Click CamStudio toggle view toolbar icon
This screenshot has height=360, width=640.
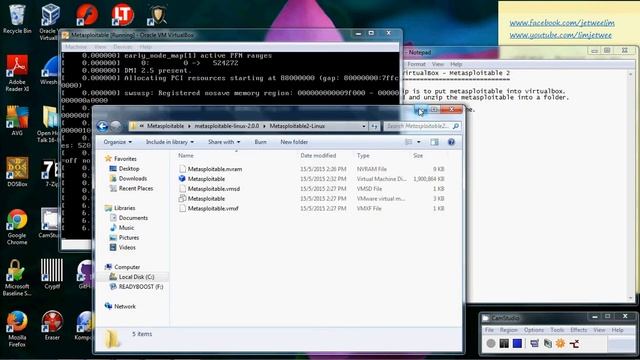coord(534,344)
